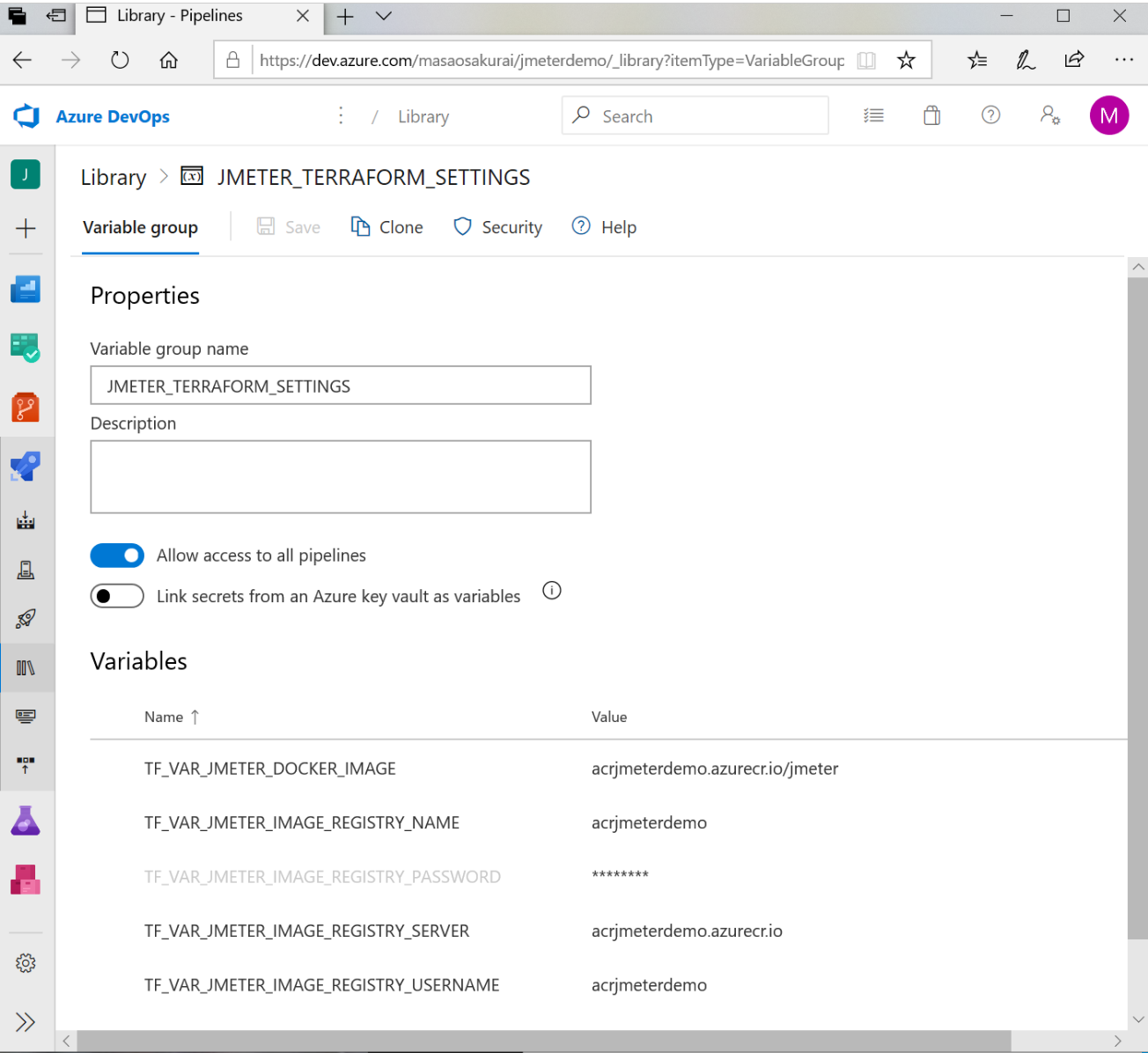
Task: Disable Allow access to all pipelines
Action: click(117, 556)
